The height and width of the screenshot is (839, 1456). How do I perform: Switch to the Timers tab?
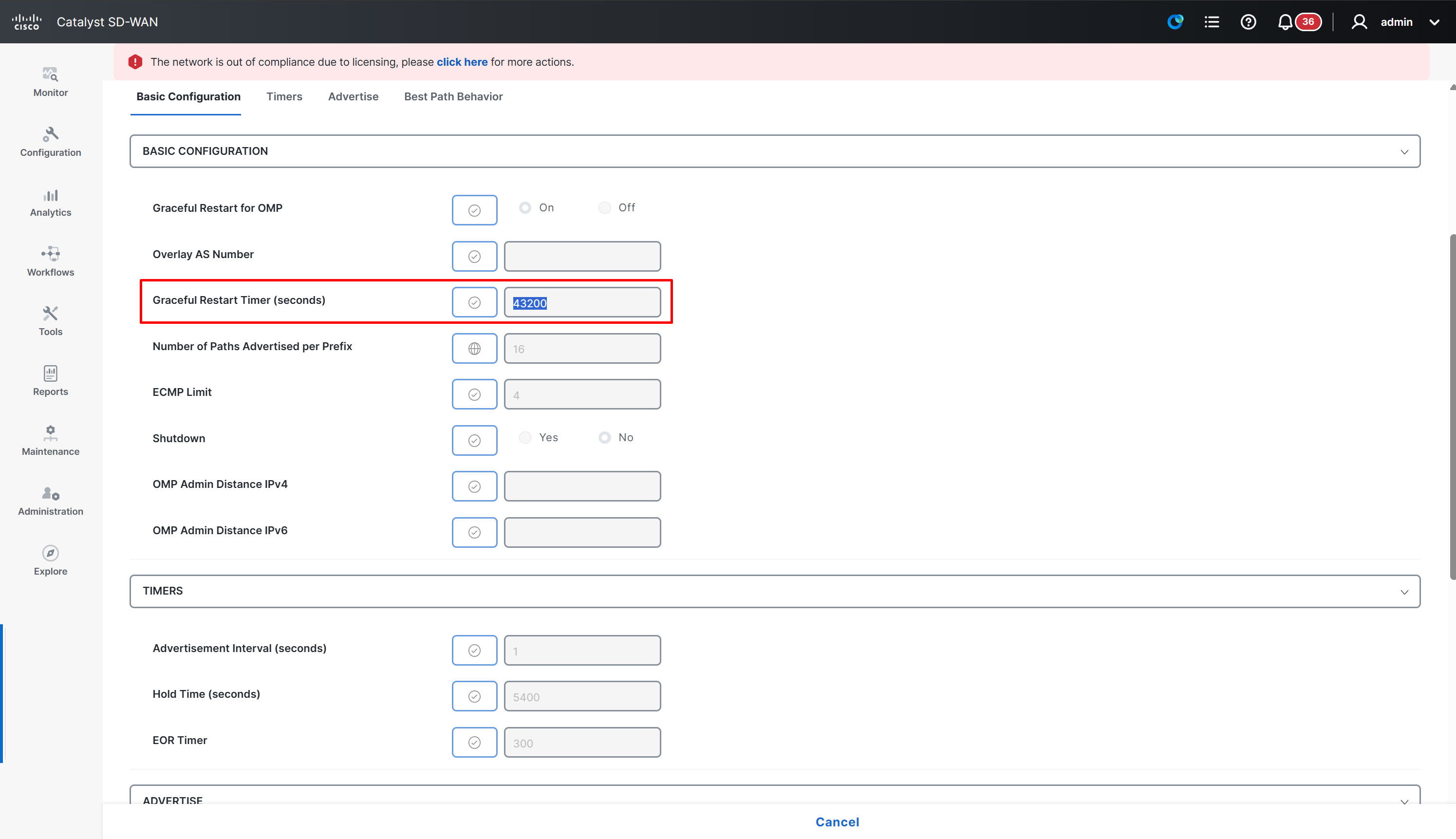[x=284, y=96]
